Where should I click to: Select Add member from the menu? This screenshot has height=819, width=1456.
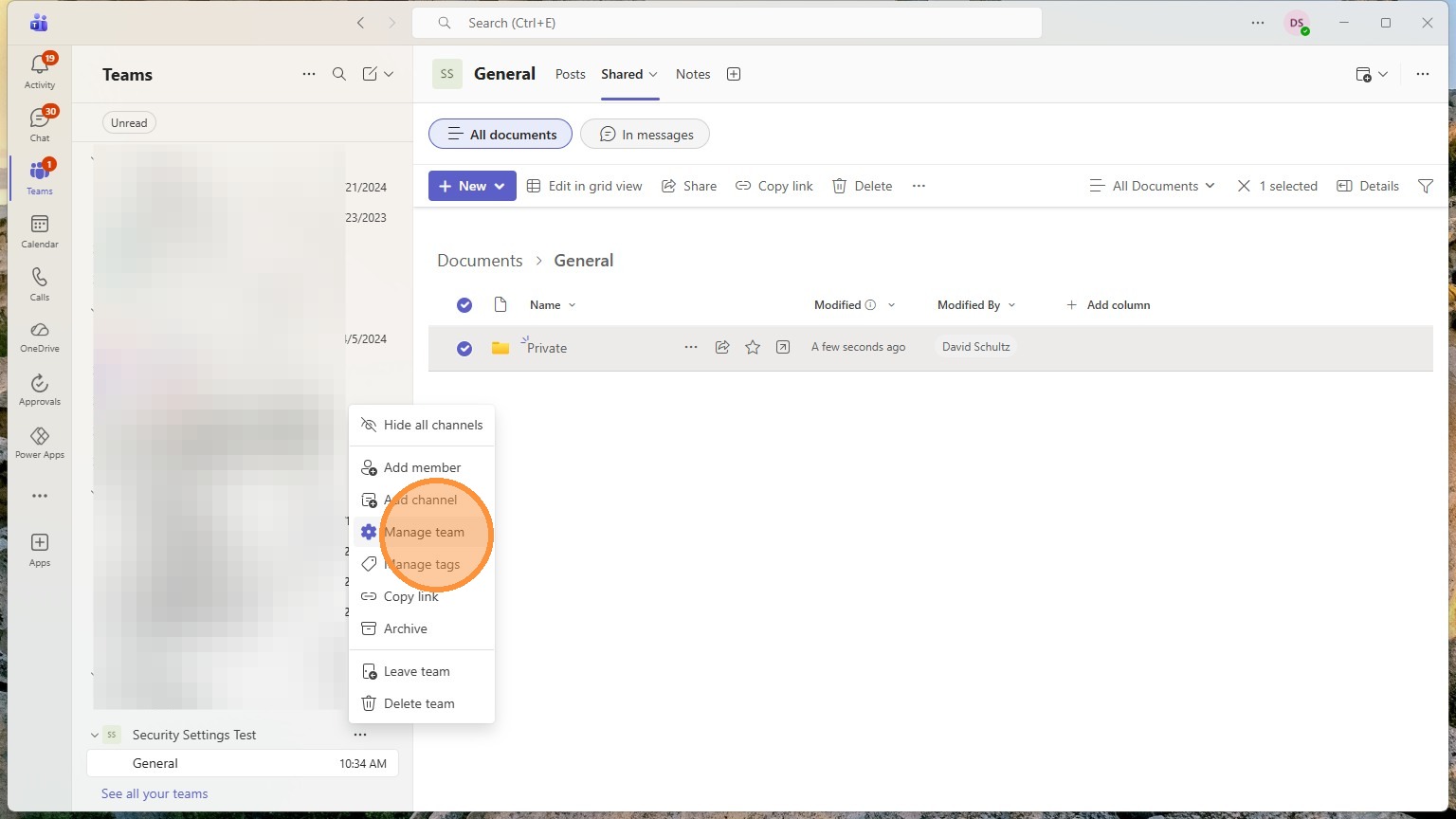422,467
